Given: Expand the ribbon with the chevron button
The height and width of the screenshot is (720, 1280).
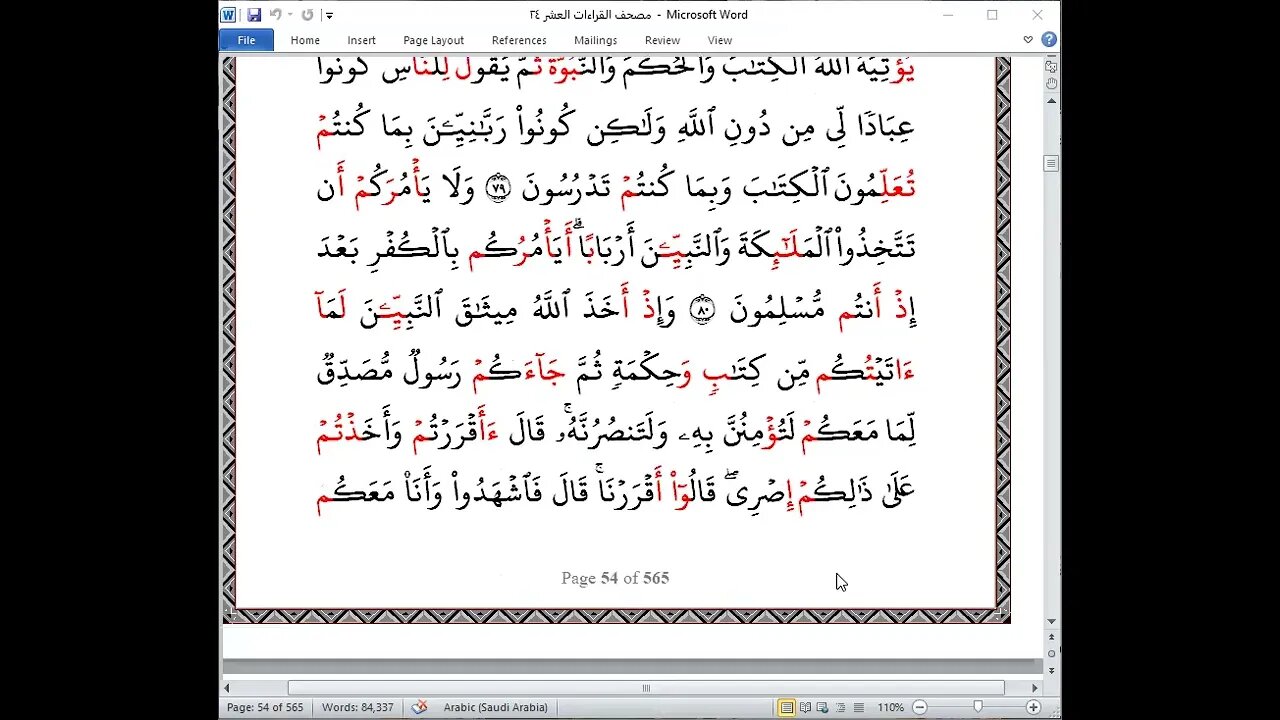Looking at the screenshot, I should [x=1028, y=40].
